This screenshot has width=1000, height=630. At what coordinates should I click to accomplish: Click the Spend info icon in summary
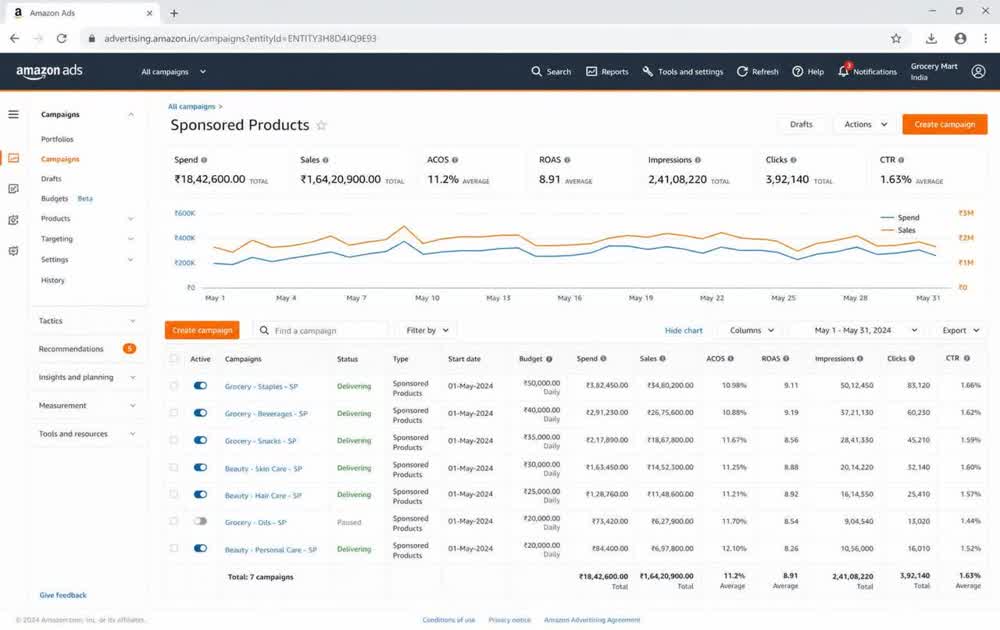[204, 160]
